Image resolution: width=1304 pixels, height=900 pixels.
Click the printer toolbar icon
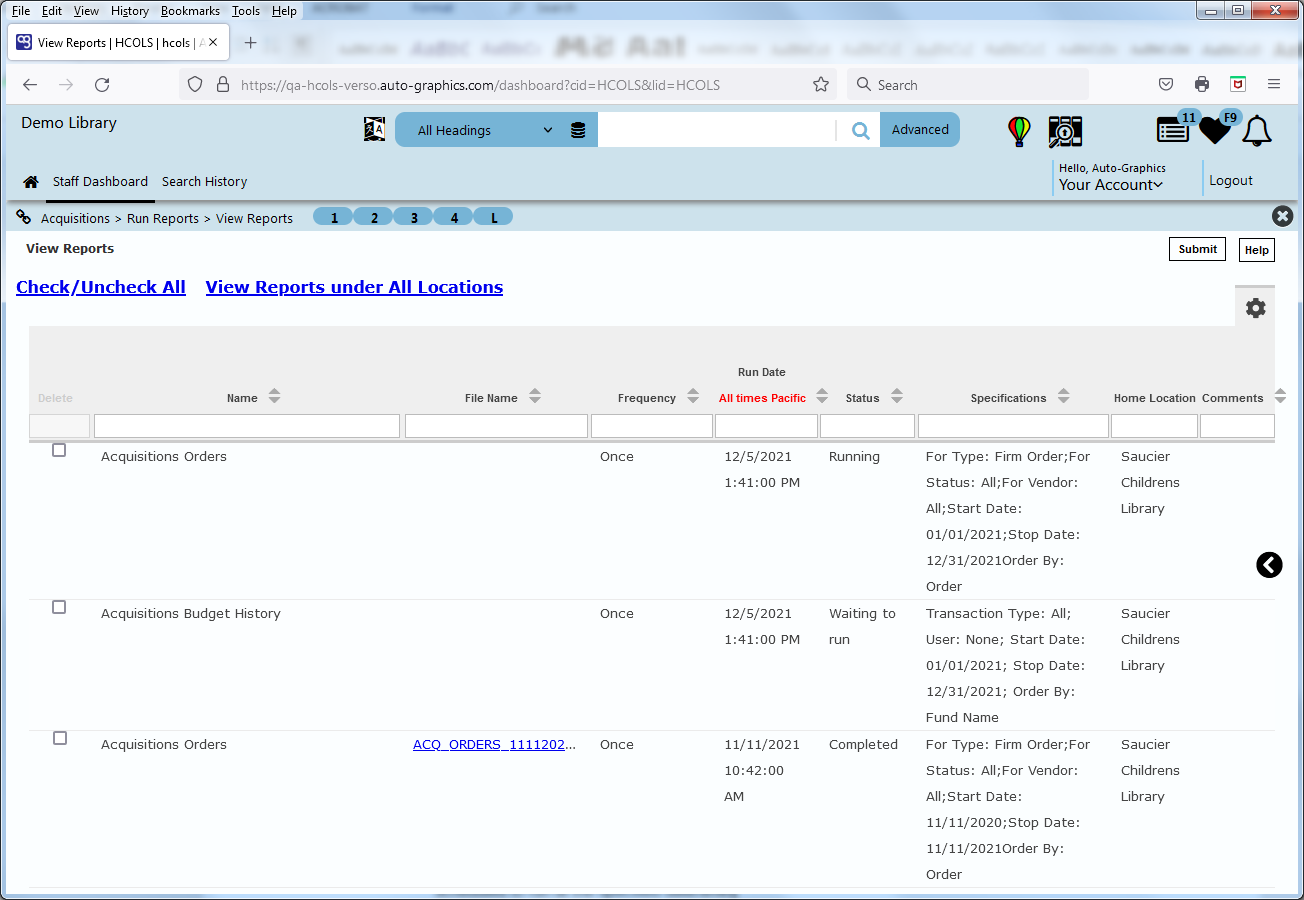point(1202,85)
